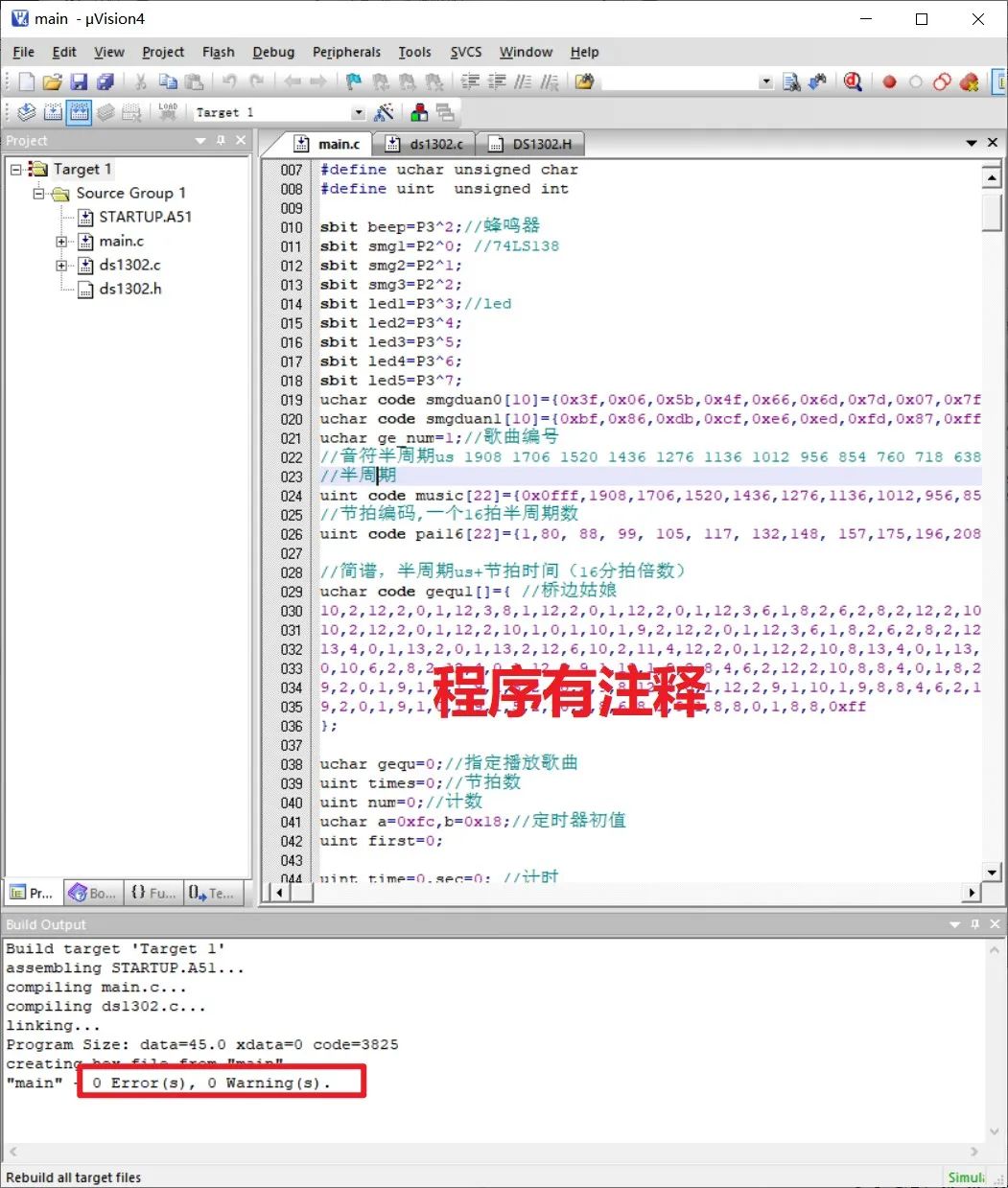The width and height of the screenshot is (1008, 1188).
Task: Kill all breakpoints icon
Action: pyautogui.click(x=969, y=82)
